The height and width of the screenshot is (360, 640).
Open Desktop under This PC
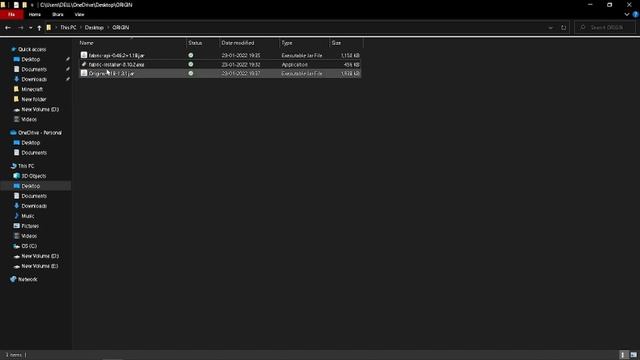(x=31, y=186)
